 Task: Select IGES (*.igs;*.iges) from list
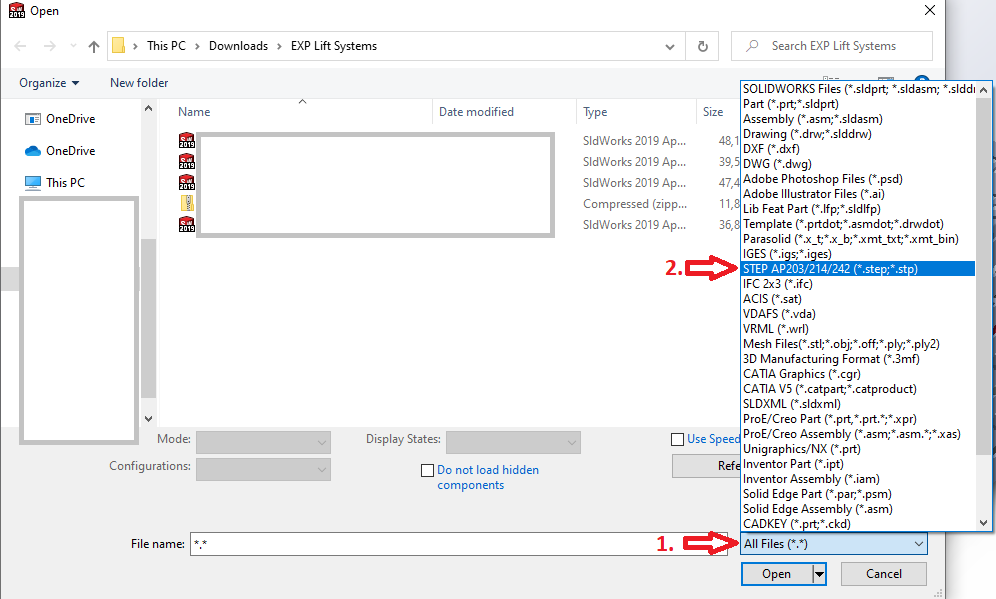click(786, 254)
